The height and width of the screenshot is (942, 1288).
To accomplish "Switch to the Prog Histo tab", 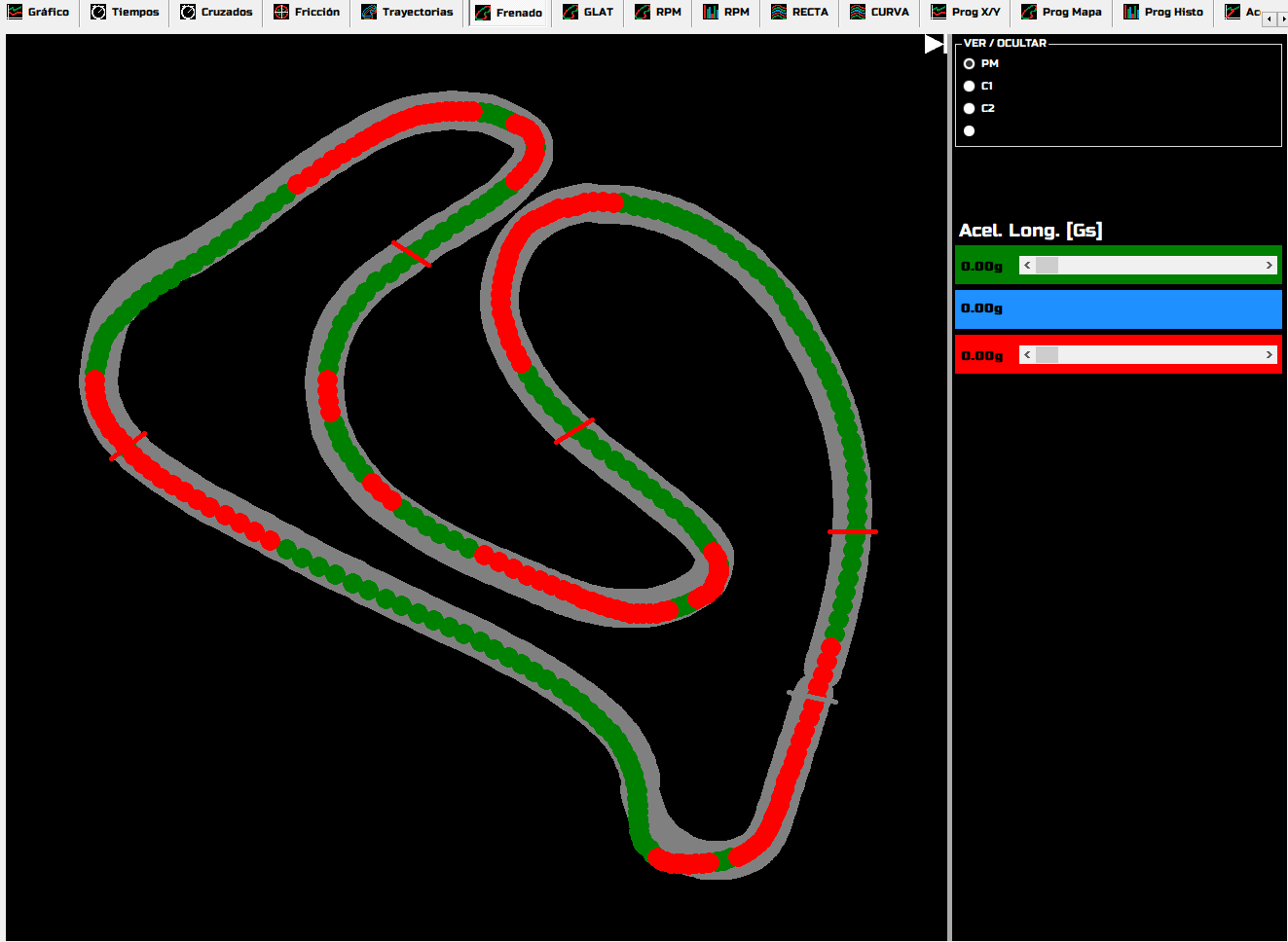I will click(1163, 12).
